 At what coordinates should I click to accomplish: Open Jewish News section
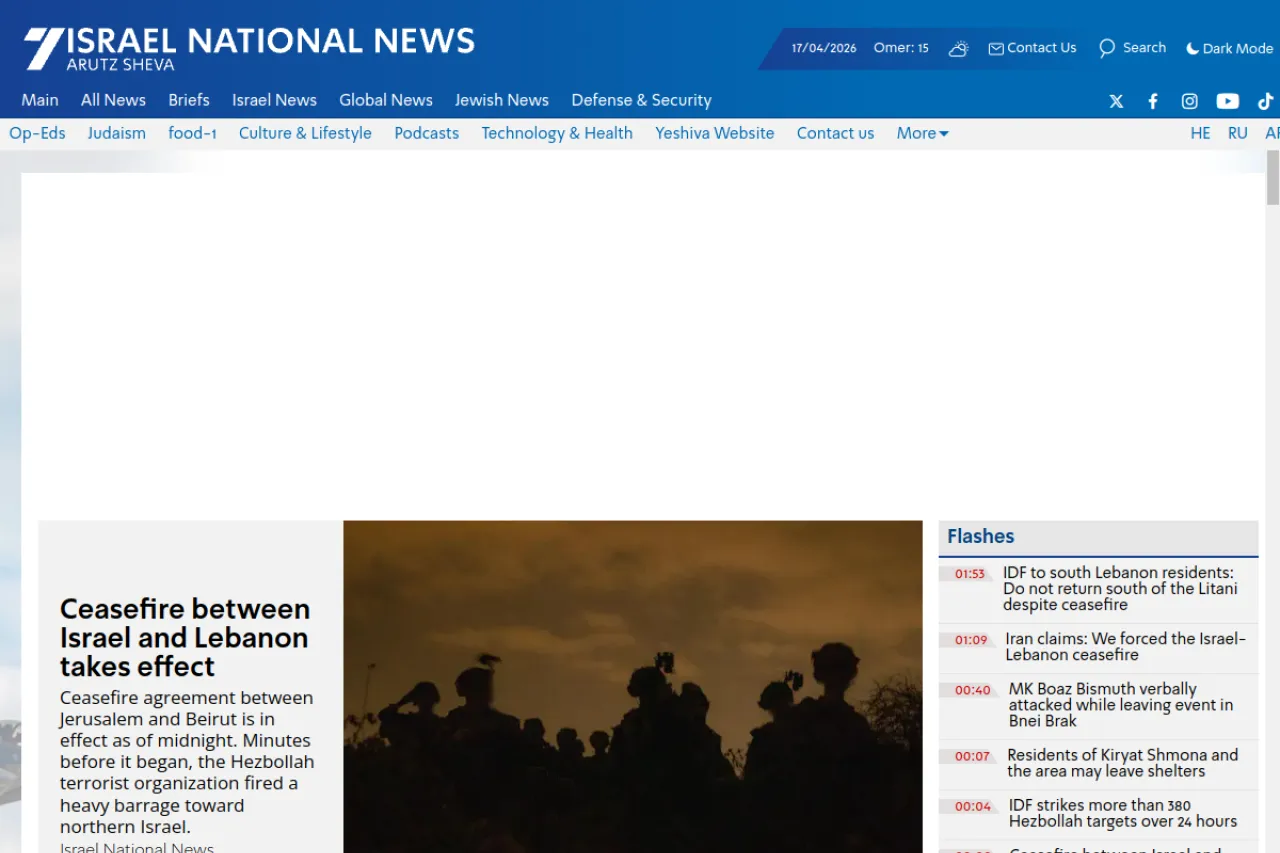tap(502, 100)
